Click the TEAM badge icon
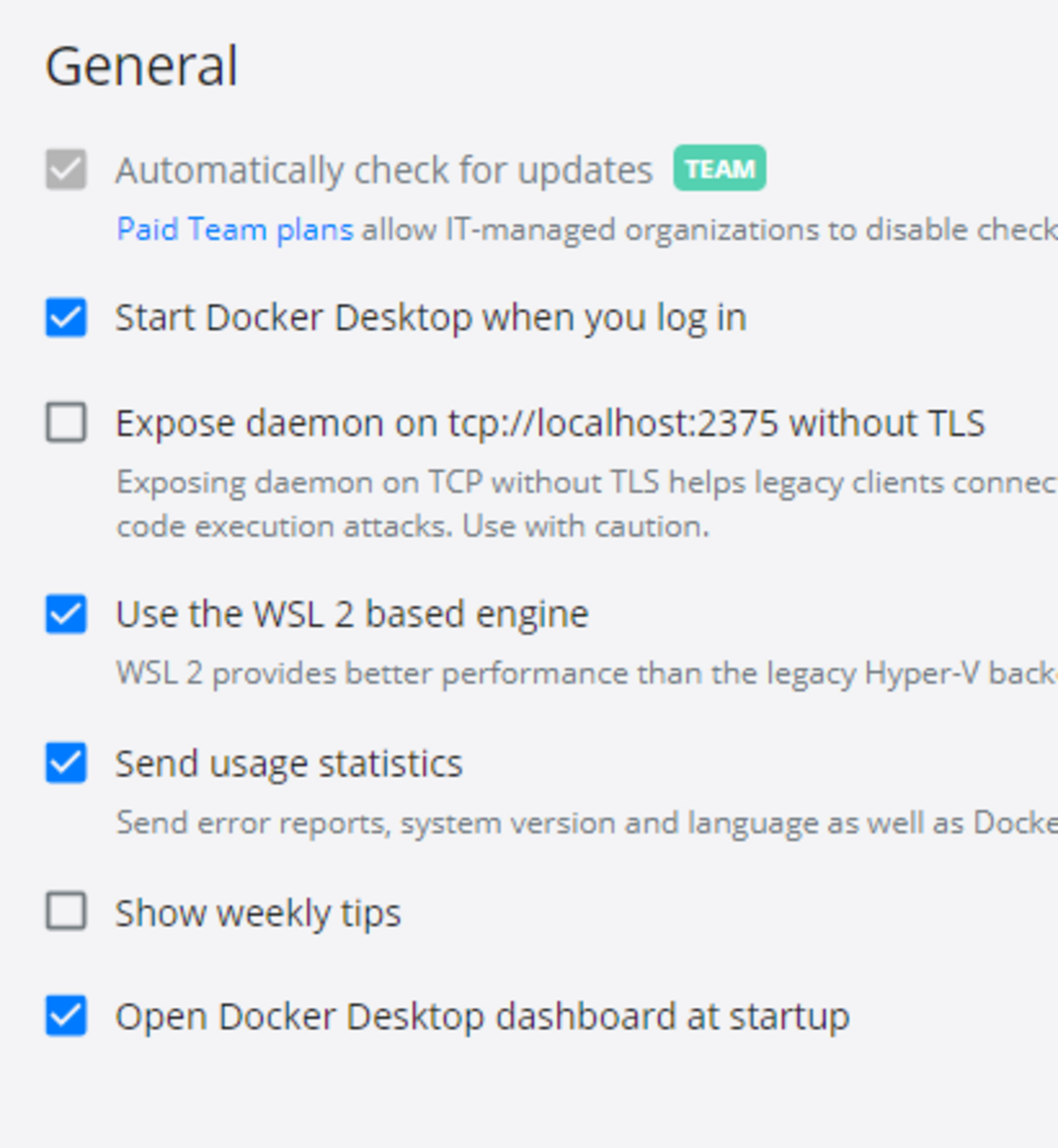This screenshot has height=1148, width=1058. pyautogui.click(x=719, y=168)
